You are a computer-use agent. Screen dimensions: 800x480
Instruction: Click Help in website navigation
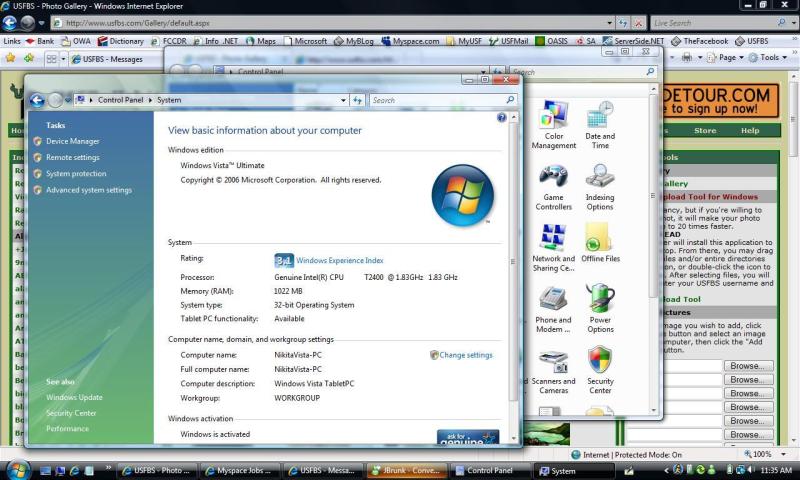750,131
